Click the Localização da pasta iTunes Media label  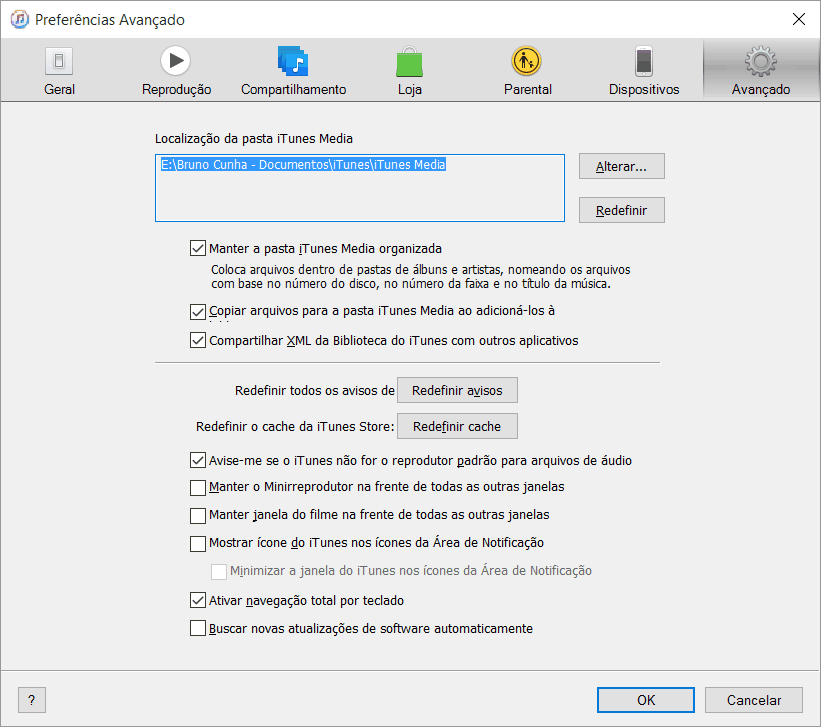click(x=253, y=139)
